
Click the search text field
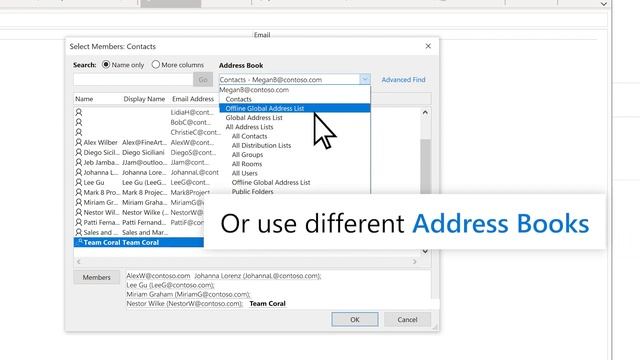pyautogui.click(x=133, y=79)
